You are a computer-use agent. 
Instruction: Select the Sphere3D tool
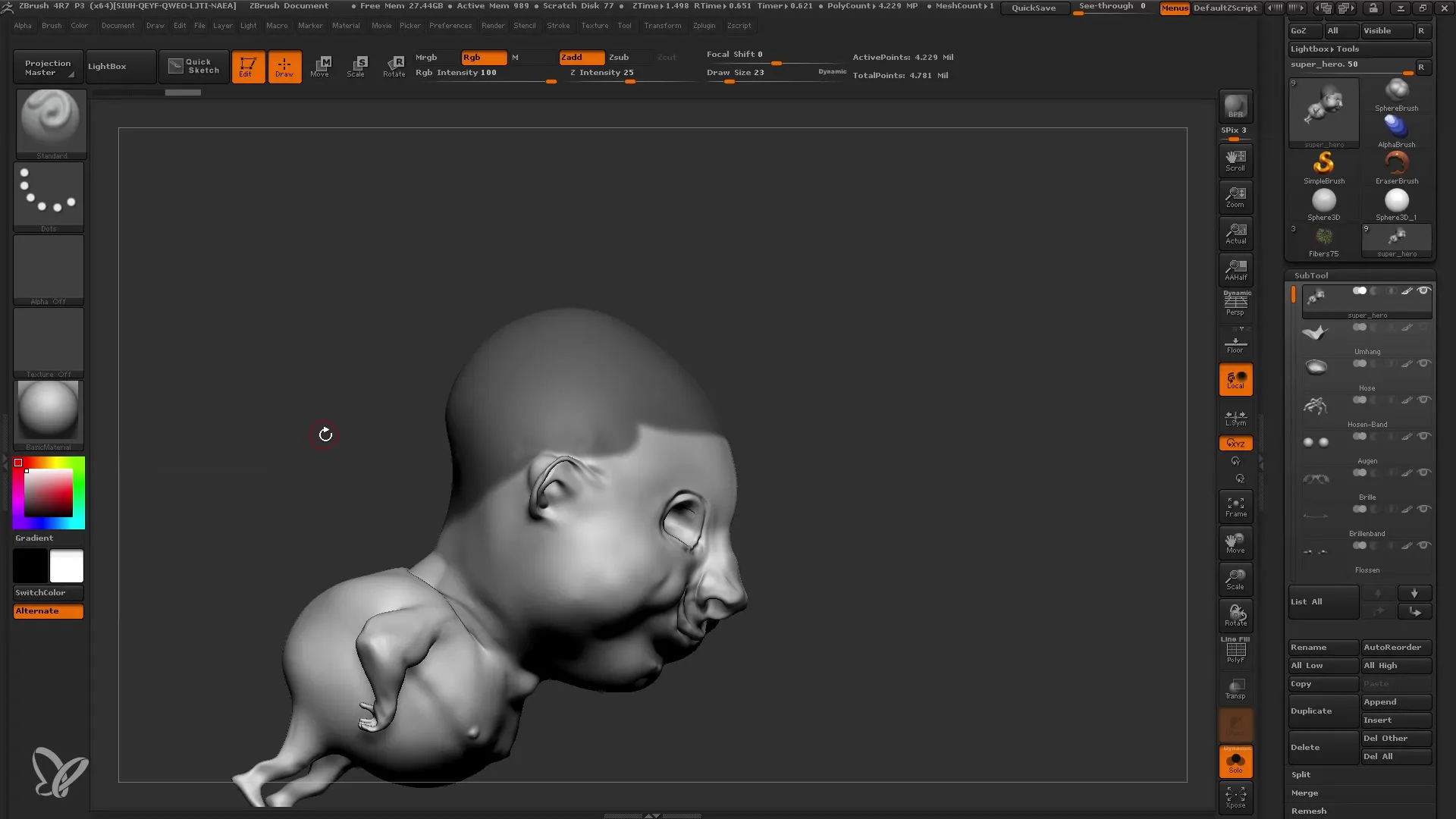click(x=1324, y=204)
